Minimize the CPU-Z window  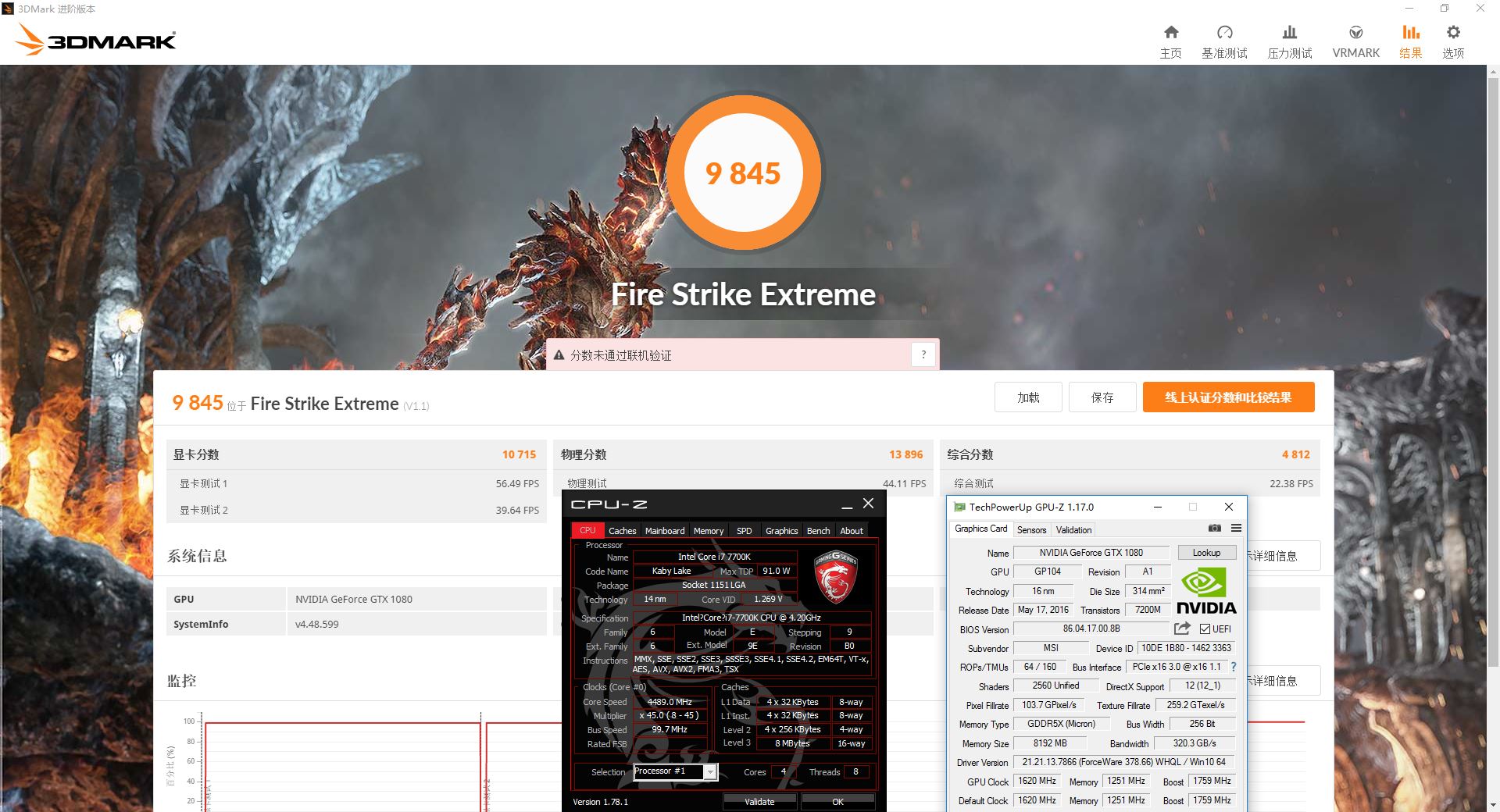pos(847,504)
